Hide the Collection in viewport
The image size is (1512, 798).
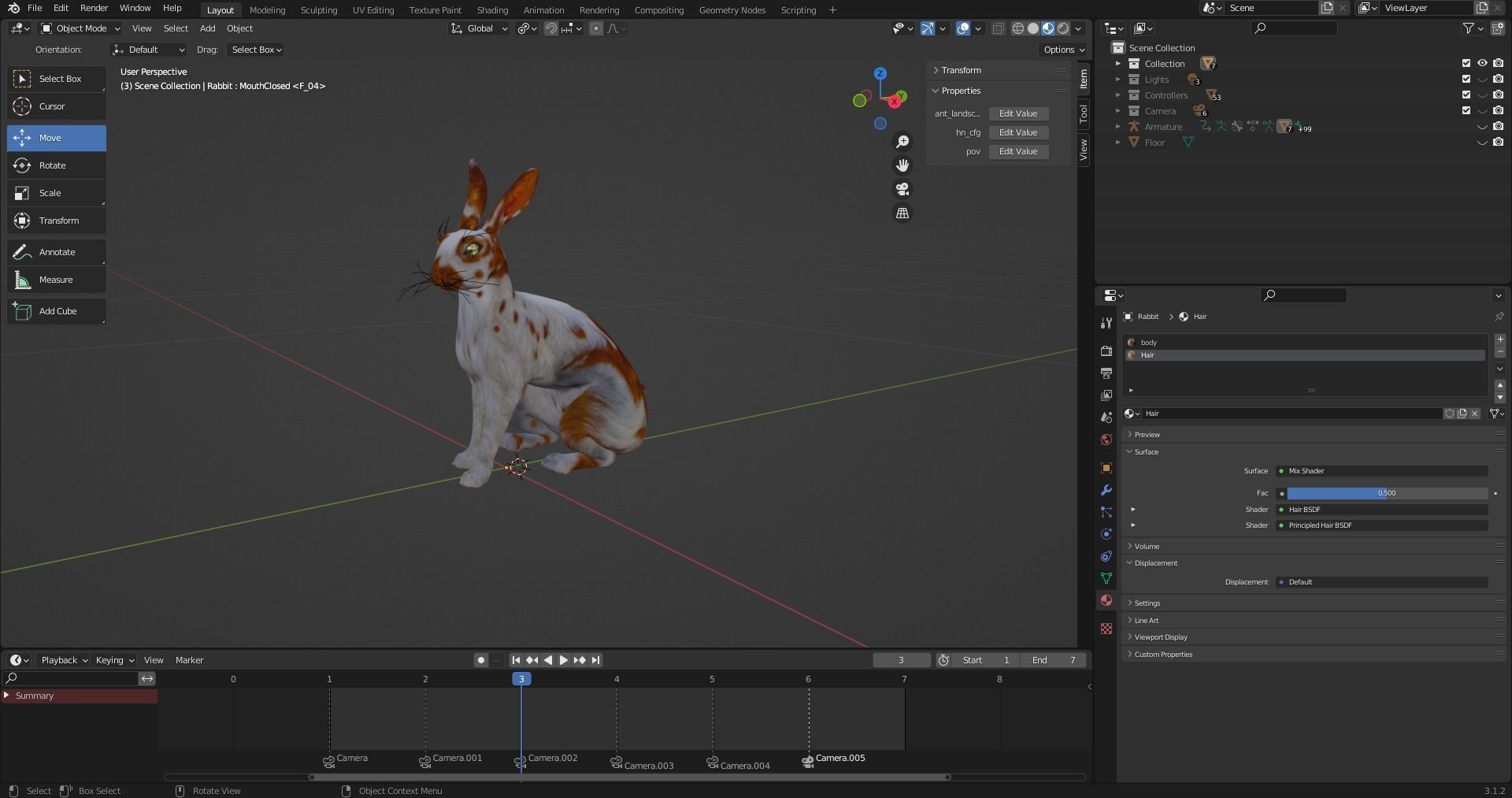[1482, 64]
